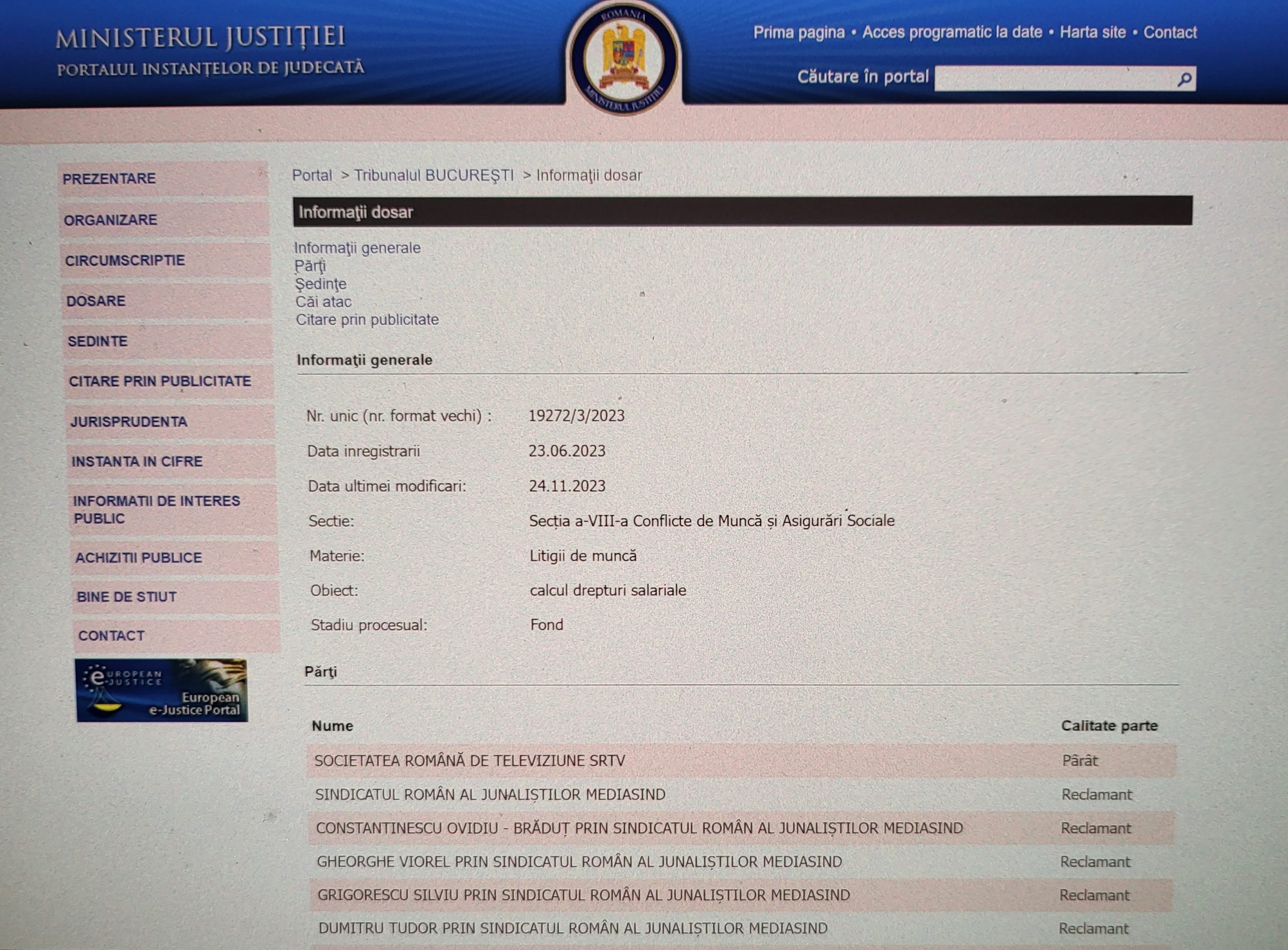1288x950 pixels.
Task: Select SEDINTE in the sidebar menu
Action: 168,341
